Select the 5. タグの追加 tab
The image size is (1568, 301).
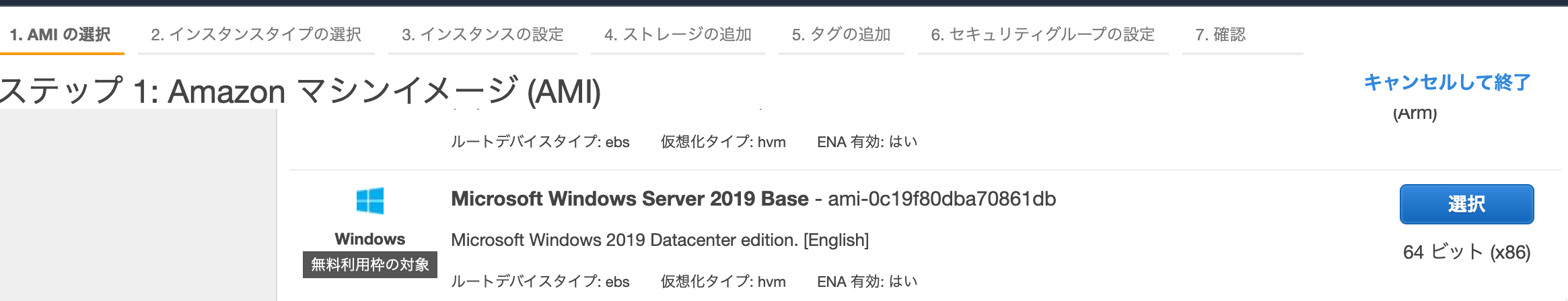[841, 34]
